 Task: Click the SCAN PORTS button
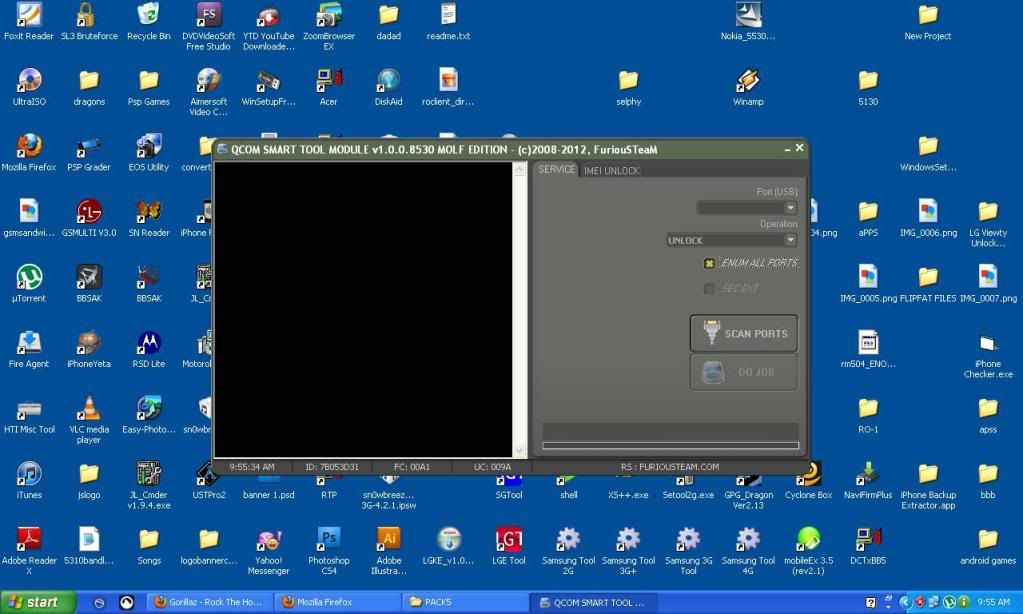point(744,334)
